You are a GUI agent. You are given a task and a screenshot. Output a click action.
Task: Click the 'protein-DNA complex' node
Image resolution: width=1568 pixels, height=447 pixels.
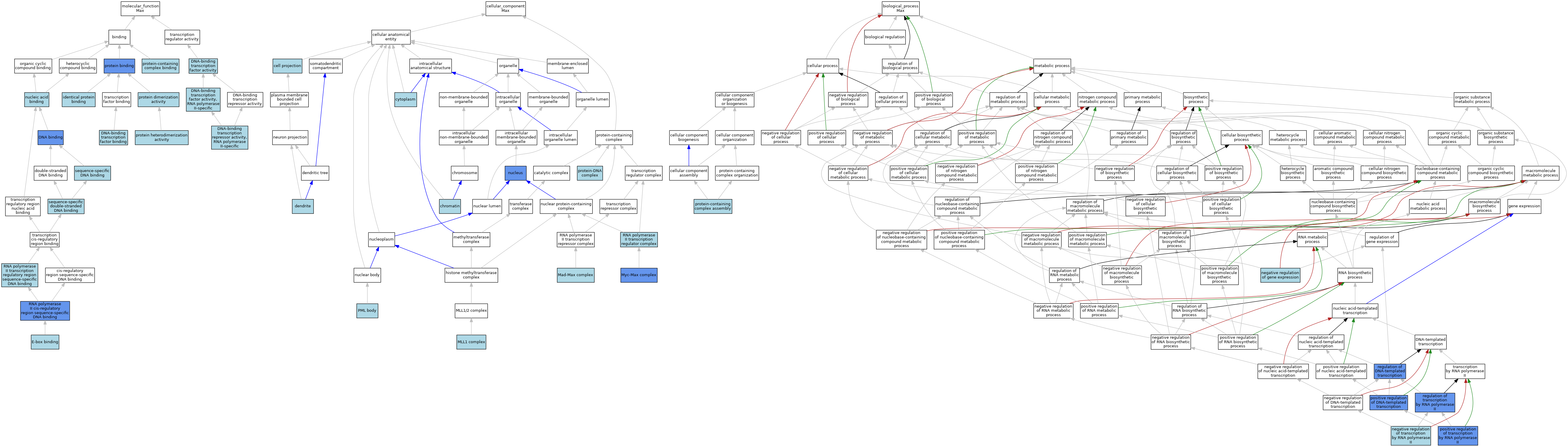(x=590, y=173)
